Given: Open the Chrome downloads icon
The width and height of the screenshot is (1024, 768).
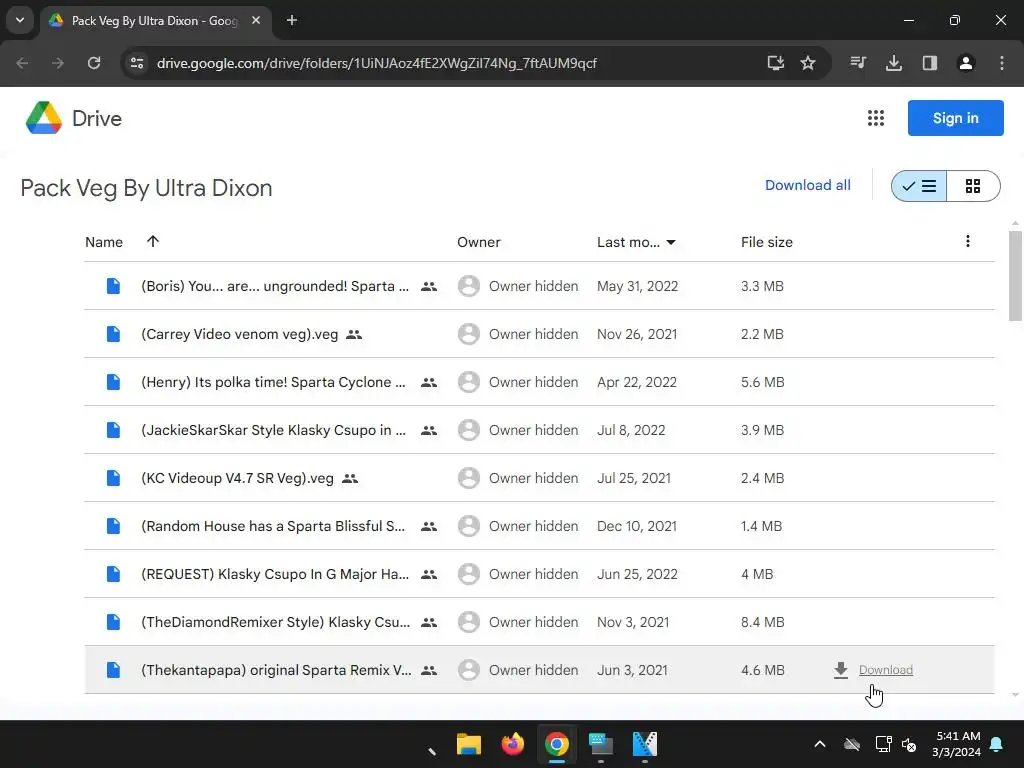Looking at the screenshot, I should point(894,63).
